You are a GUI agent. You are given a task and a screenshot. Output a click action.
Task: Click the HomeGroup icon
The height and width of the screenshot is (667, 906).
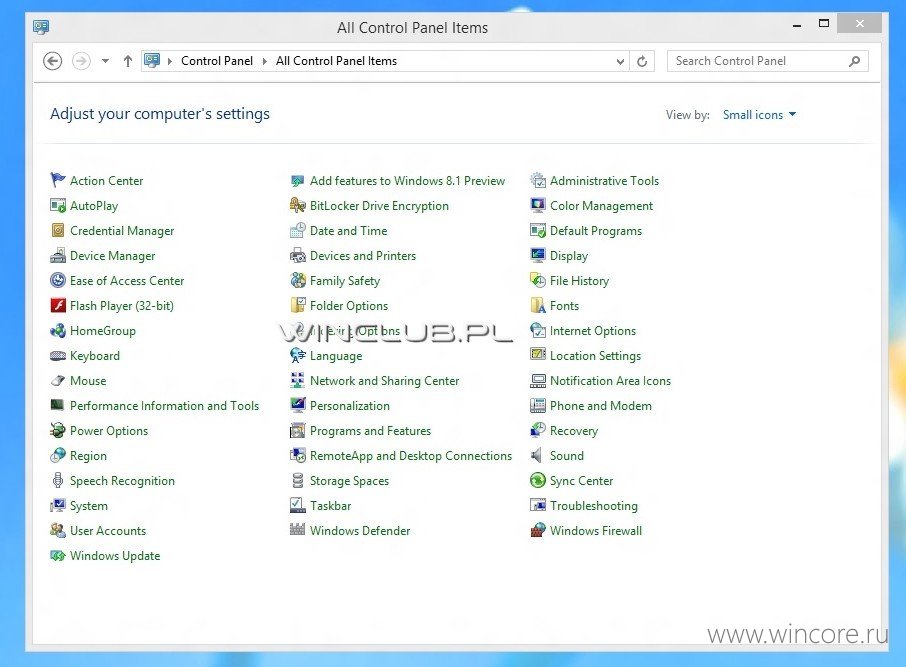pos(58,330)
